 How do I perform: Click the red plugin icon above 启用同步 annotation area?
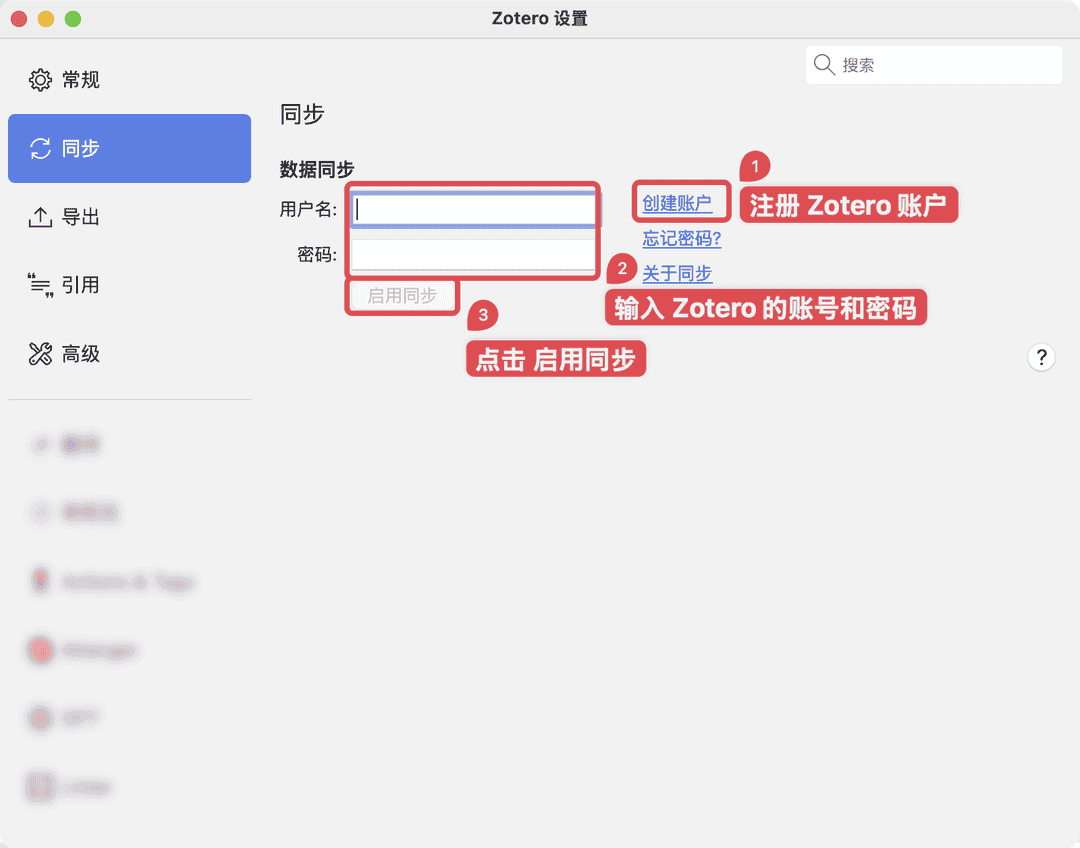(40, 650)
